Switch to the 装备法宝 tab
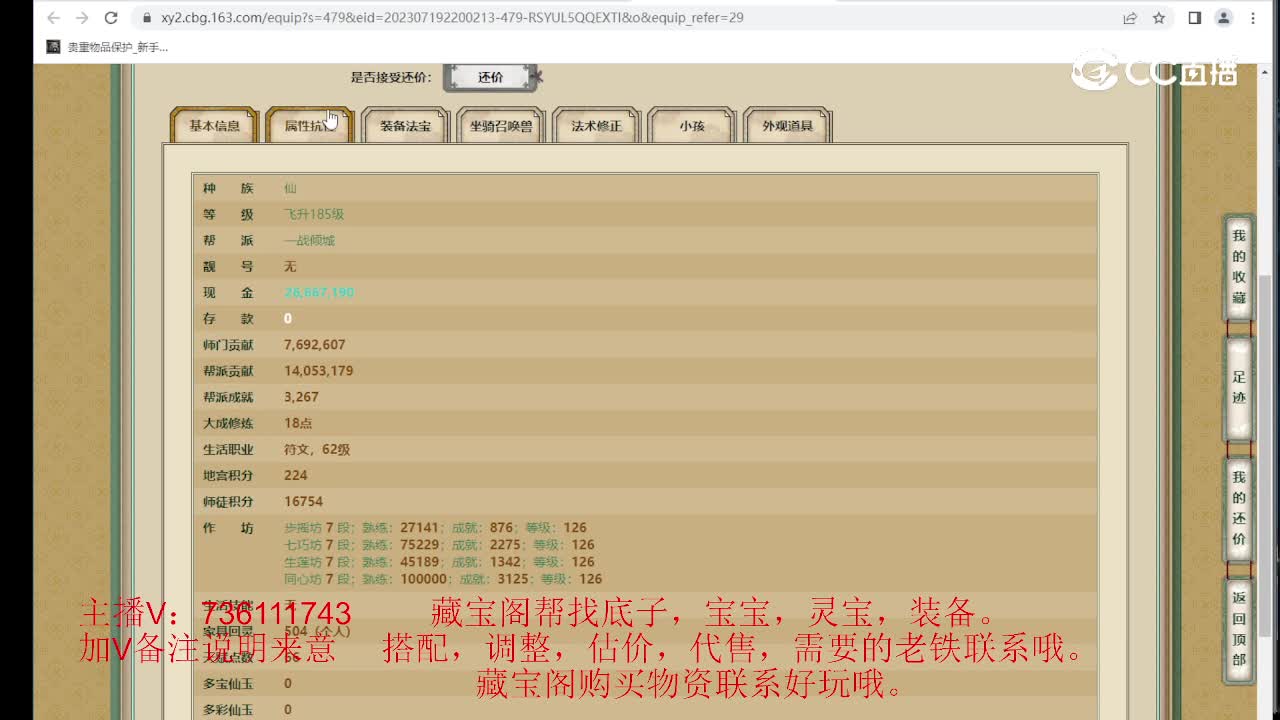 (404, 126)
